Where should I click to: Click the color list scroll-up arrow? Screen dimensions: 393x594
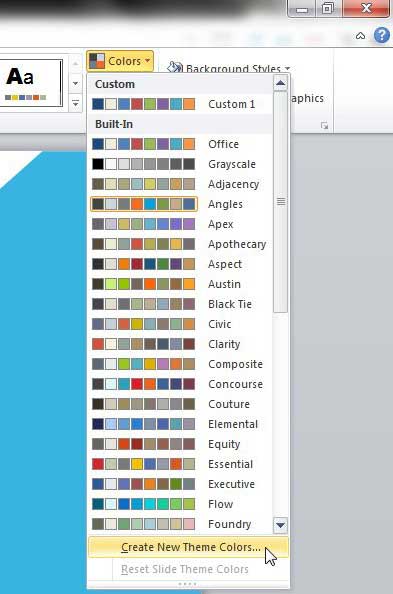coord(280,83)
